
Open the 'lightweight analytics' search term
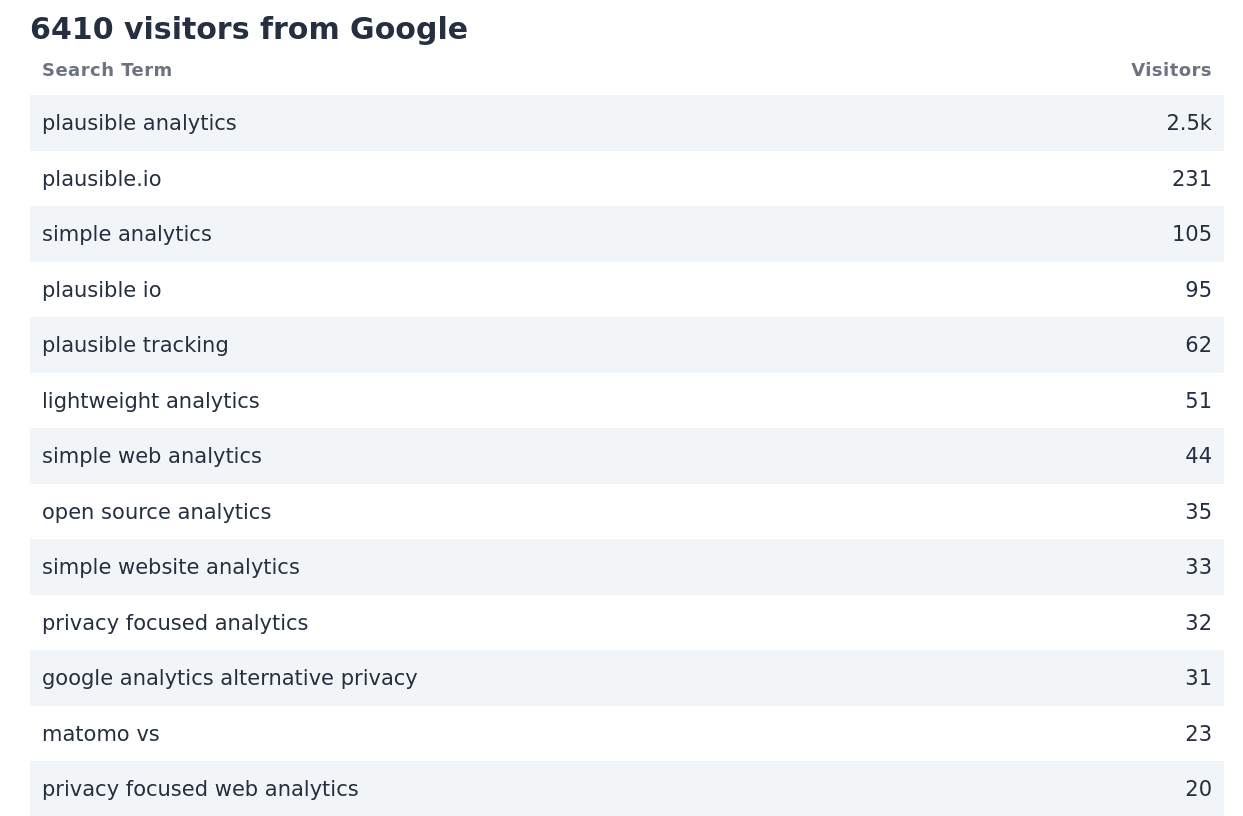click(150, 400)
